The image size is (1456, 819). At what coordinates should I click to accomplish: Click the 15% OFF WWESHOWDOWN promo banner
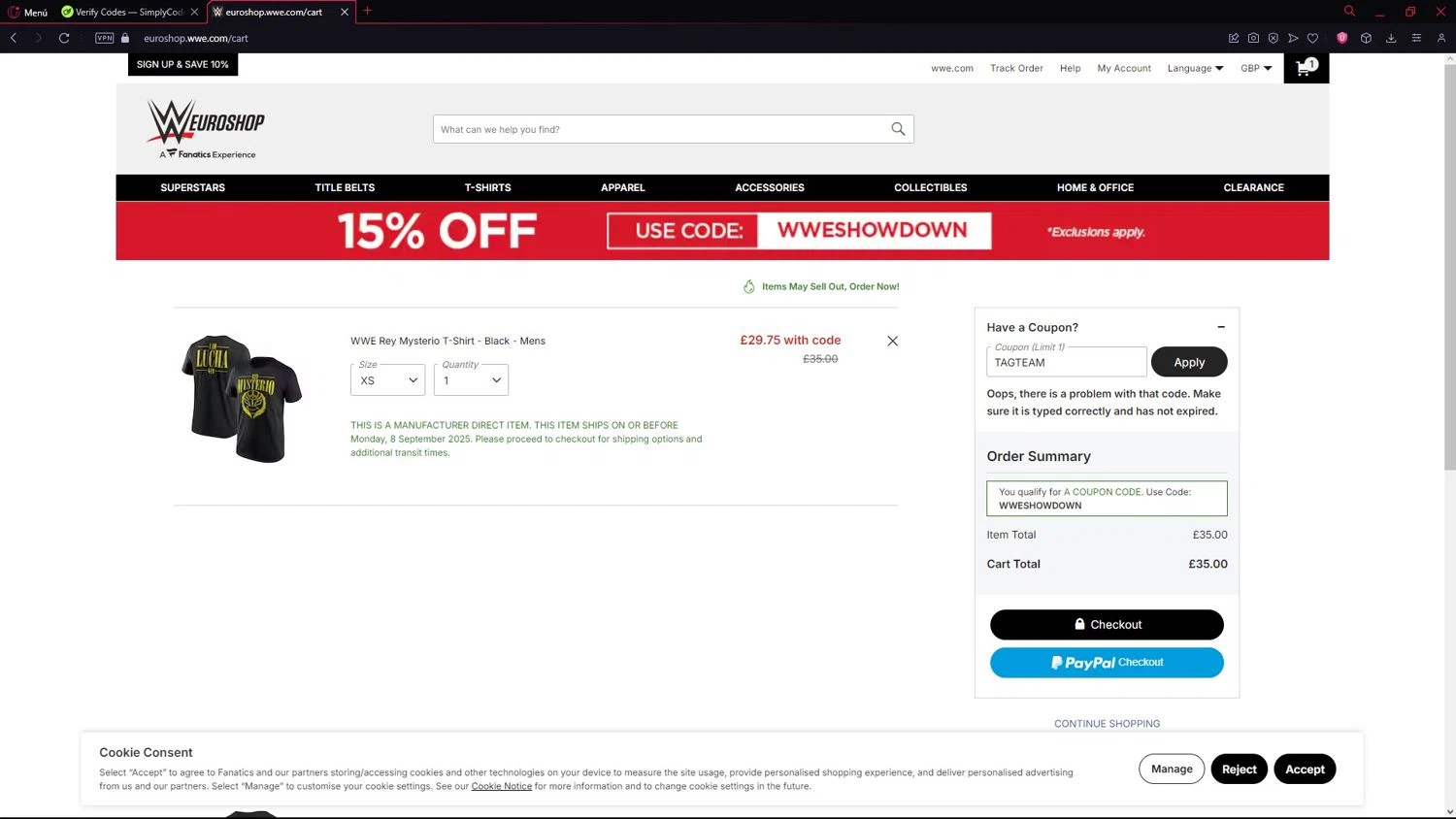pos(722,231)
